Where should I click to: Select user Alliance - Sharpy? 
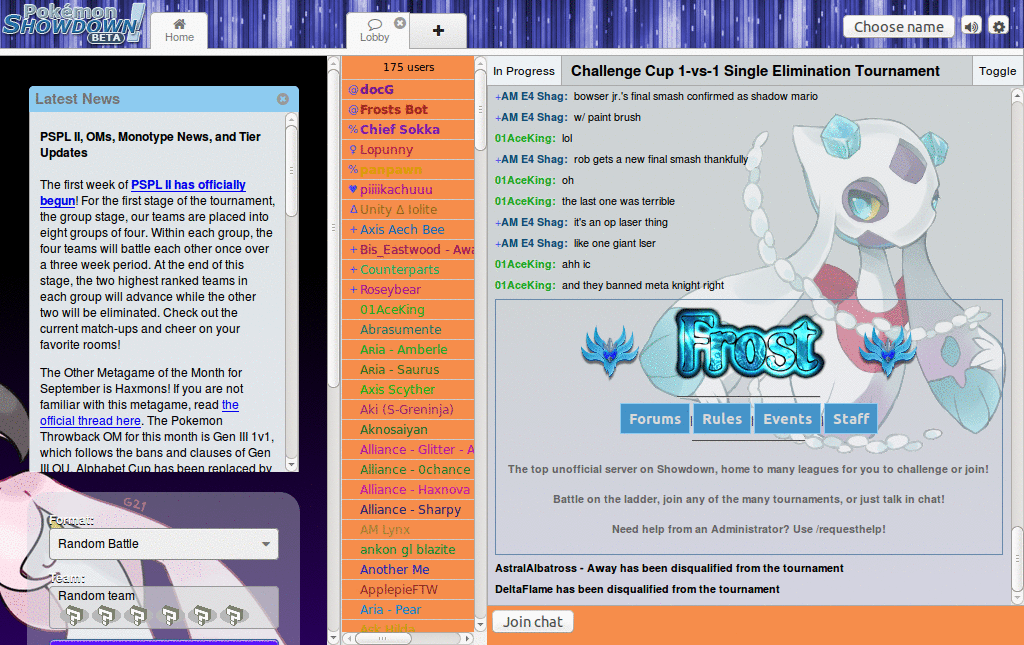pyautogui.click(x=408, y=510)
